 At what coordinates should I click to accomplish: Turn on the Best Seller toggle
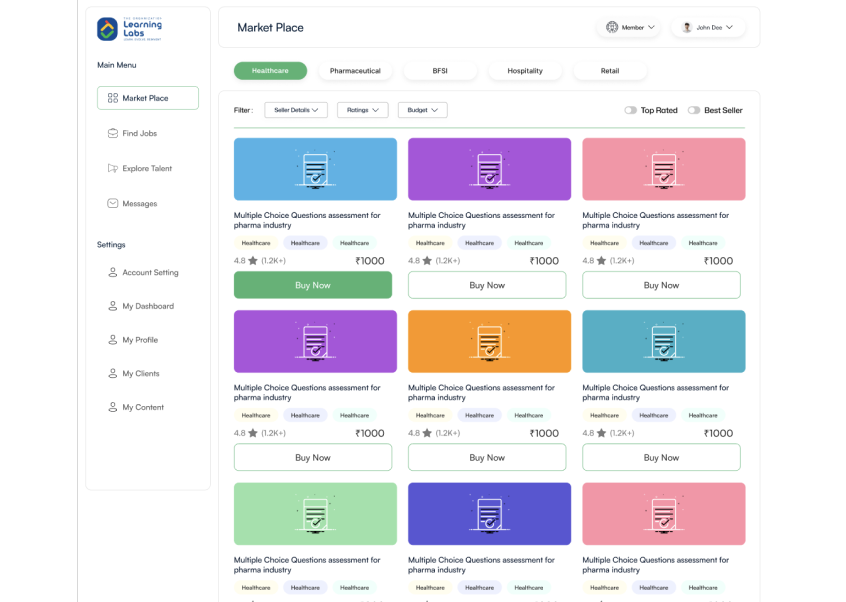click(694, 110)
